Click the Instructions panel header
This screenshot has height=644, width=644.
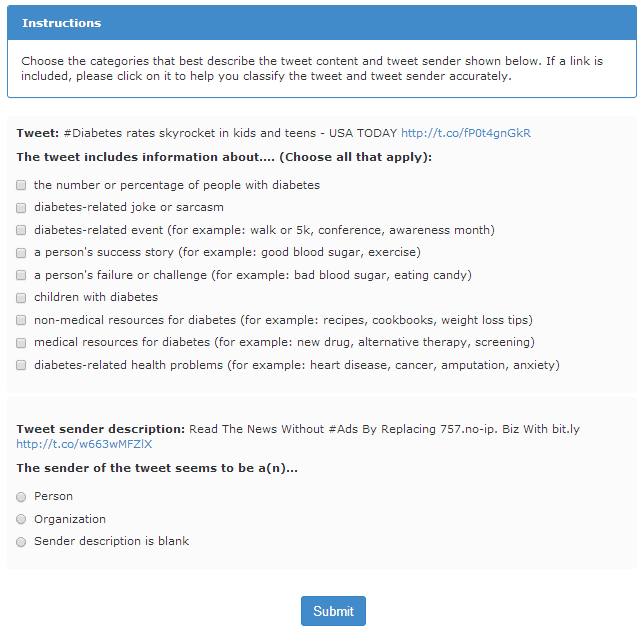[x=321, y=23]
